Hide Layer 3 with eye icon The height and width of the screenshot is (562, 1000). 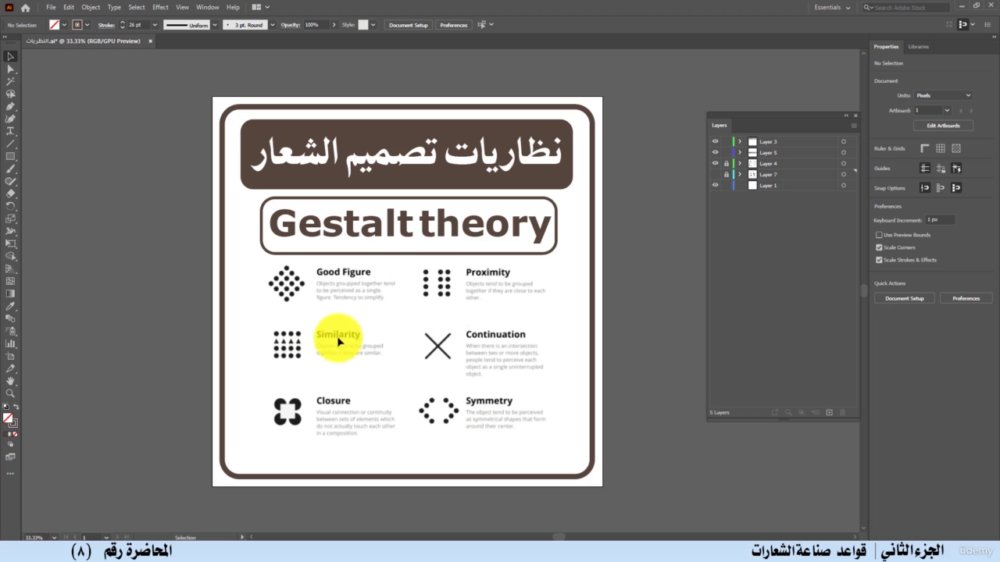click(x=715, y=142)
